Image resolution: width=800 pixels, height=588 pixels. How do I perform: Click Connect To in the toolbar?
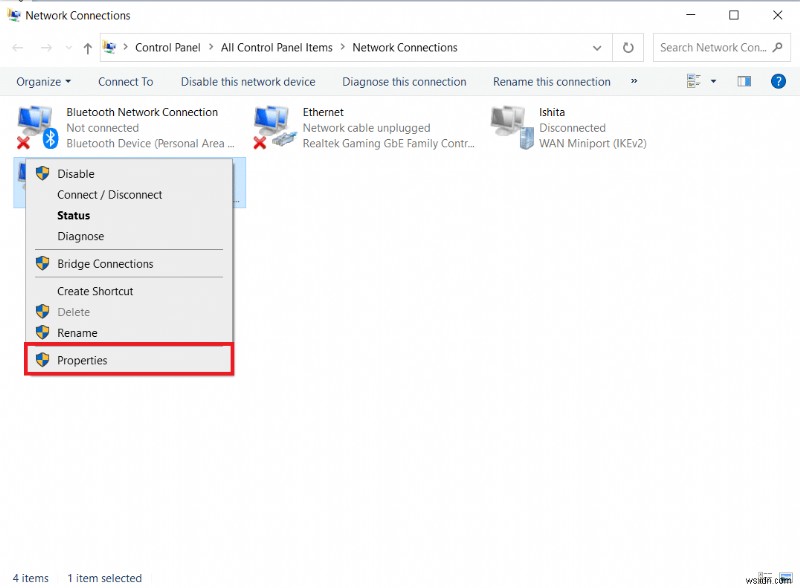click(x=126, y=82)
